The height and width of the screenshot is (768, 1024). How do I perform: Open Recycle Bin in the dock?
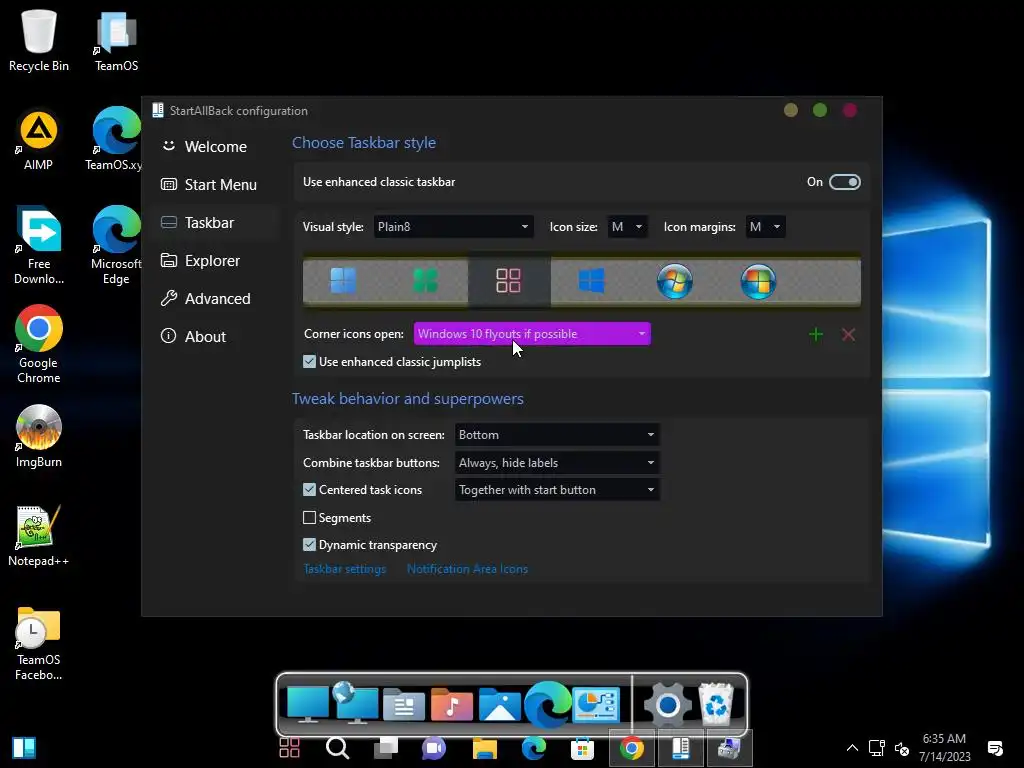pyautogui.click(x=716, y=704)
